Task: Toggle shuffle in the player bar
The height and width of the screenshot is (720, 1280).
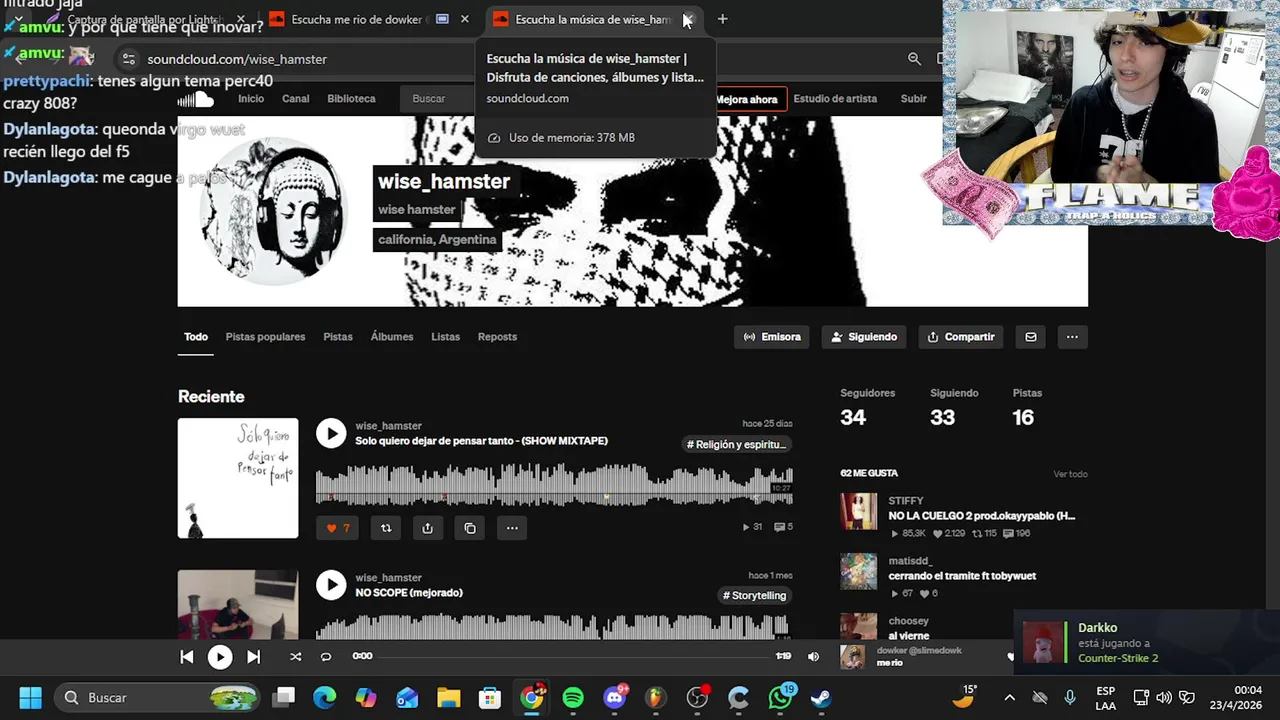Action: click(295, 657)
